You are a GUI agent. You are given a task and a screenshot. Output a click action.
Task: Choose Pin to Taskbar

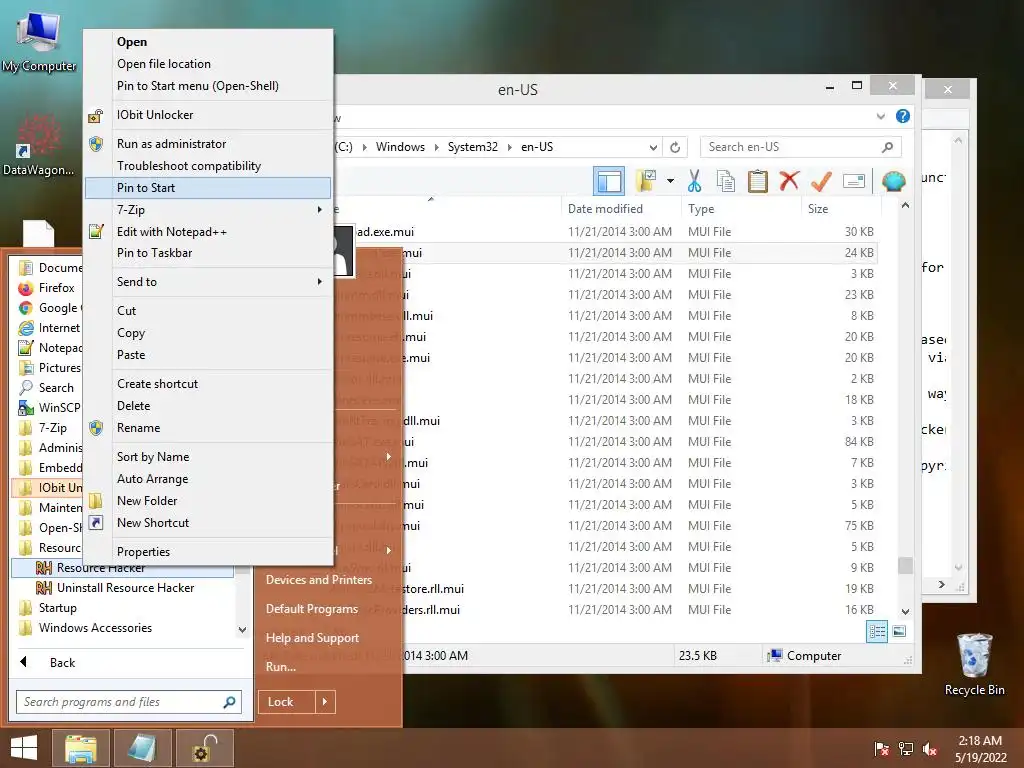(208, 253)
